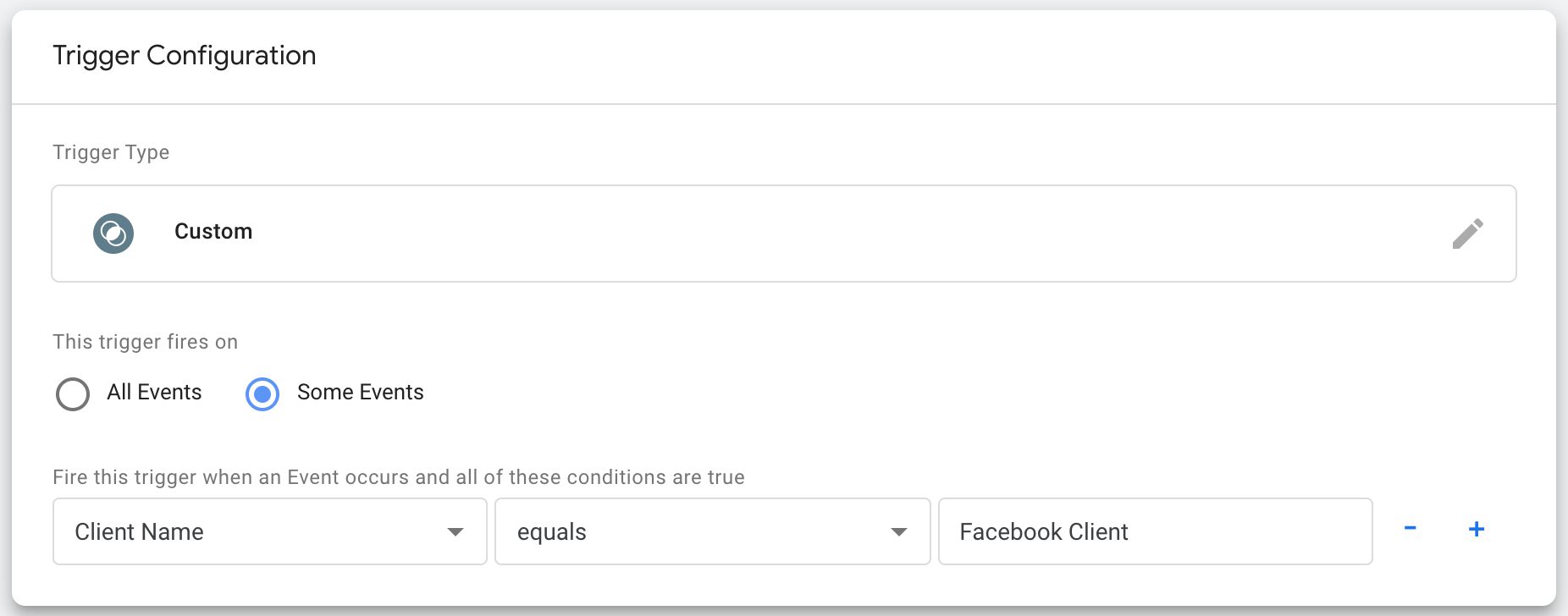The height and width of the screenshot is (616, 1568).
Task: Click the pencil edit icon for trigger type
Action: (x=1467, y=234)
